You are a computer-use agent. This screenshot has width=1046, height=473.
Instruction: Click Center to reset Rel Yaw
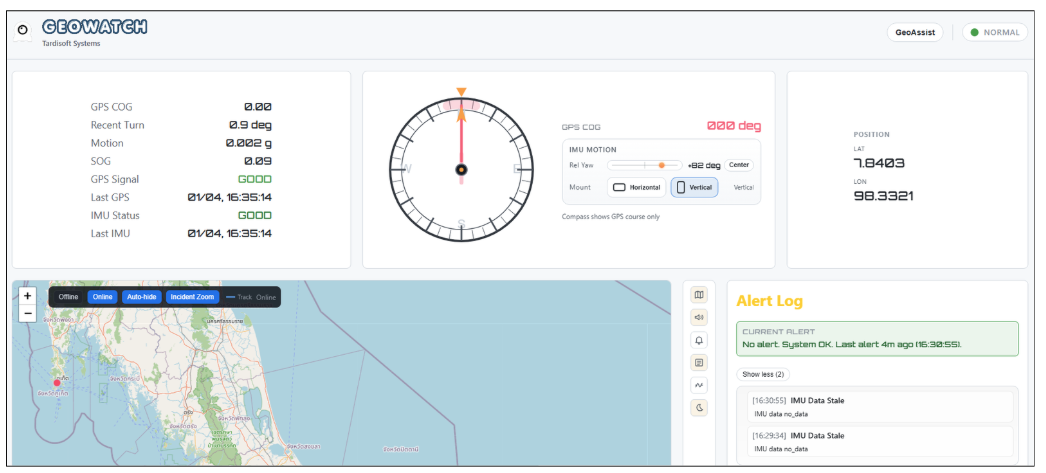738,165
